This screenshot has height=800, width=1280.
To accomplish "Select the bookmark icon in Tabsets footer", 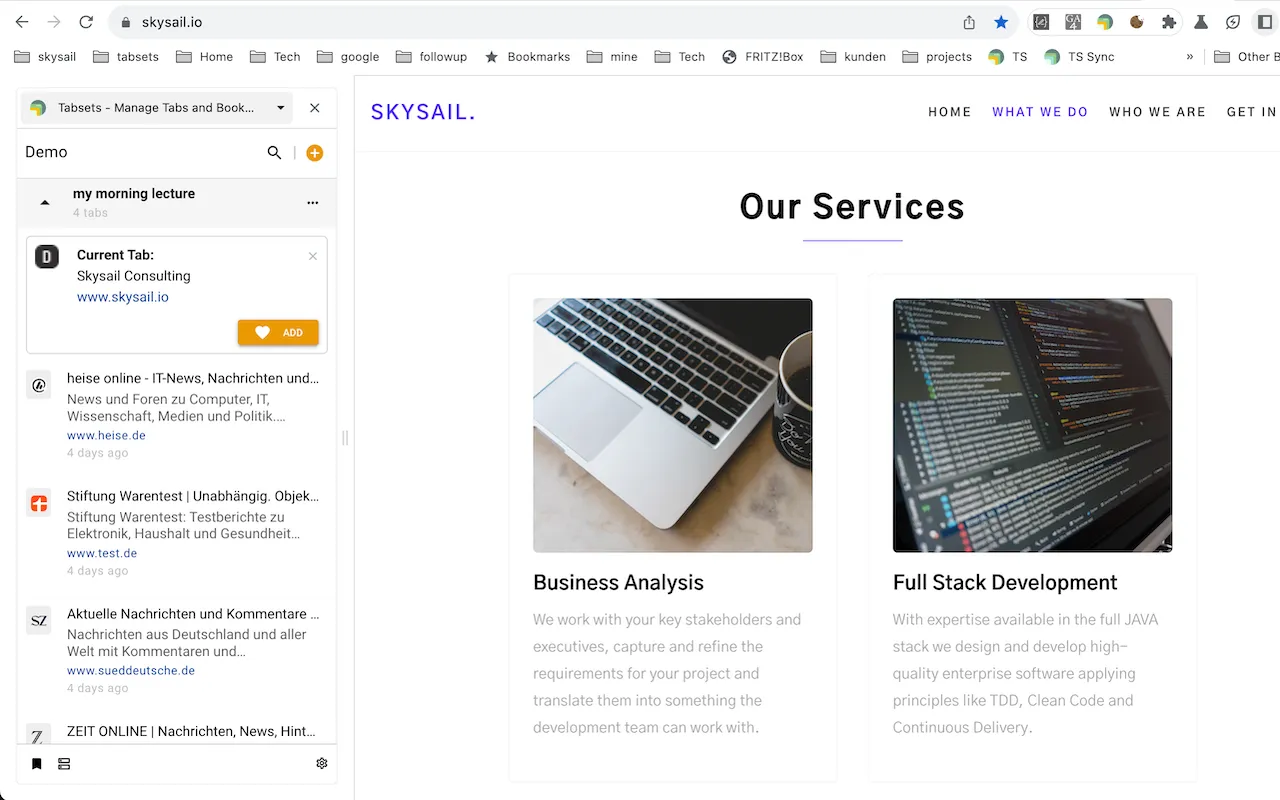I will [x=36, y=763].
